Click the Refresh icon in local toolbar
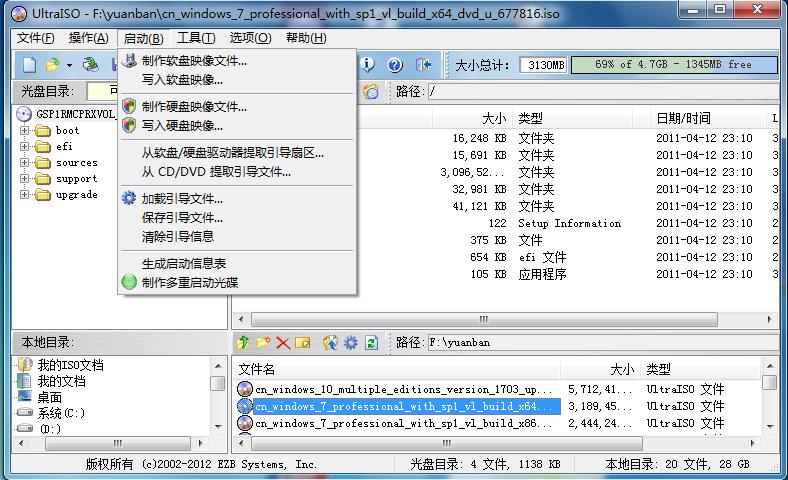 (x=371, y=343)
